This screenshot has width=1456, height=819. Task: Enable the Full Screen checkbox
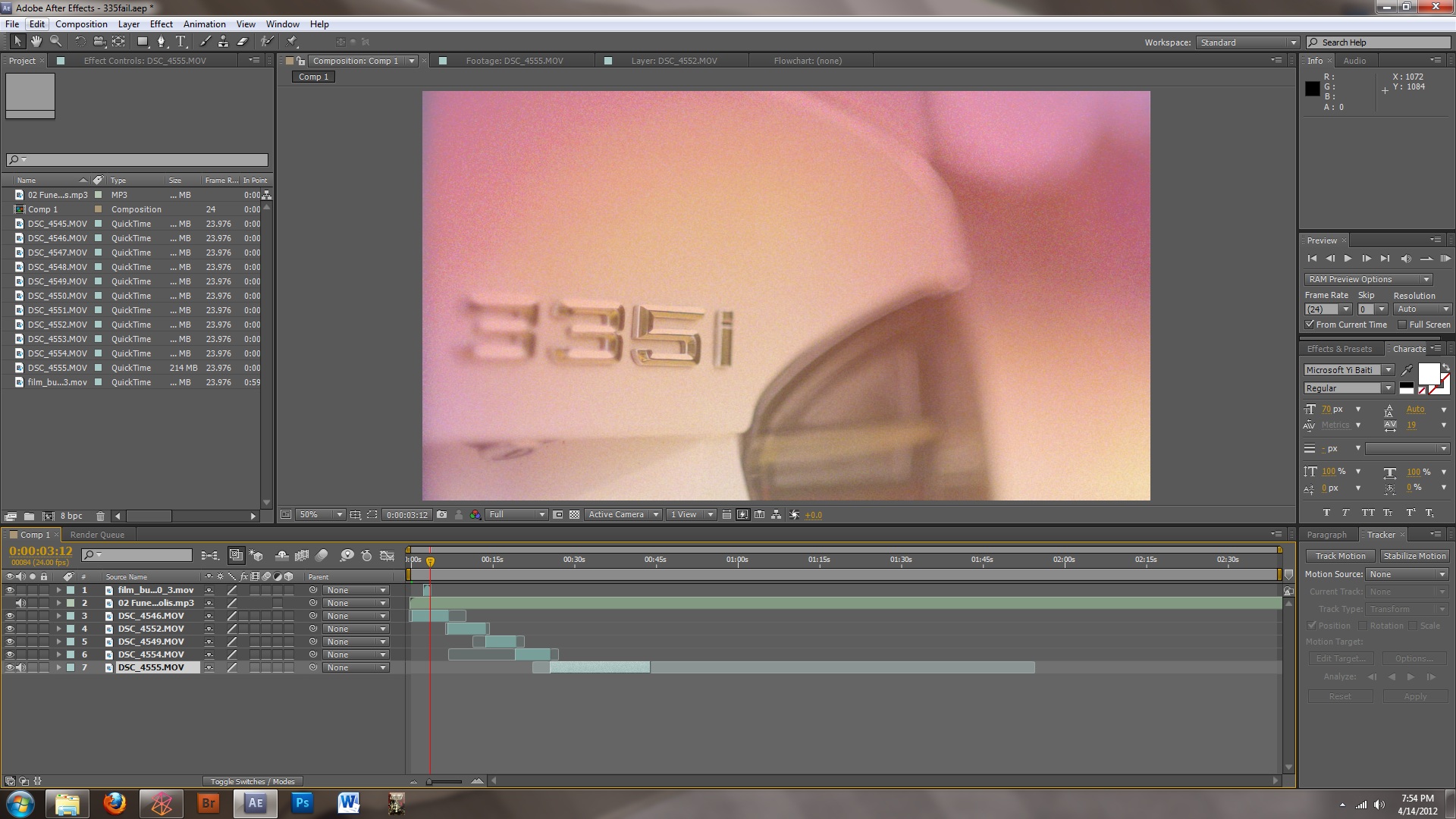[x=1402, y=325]
